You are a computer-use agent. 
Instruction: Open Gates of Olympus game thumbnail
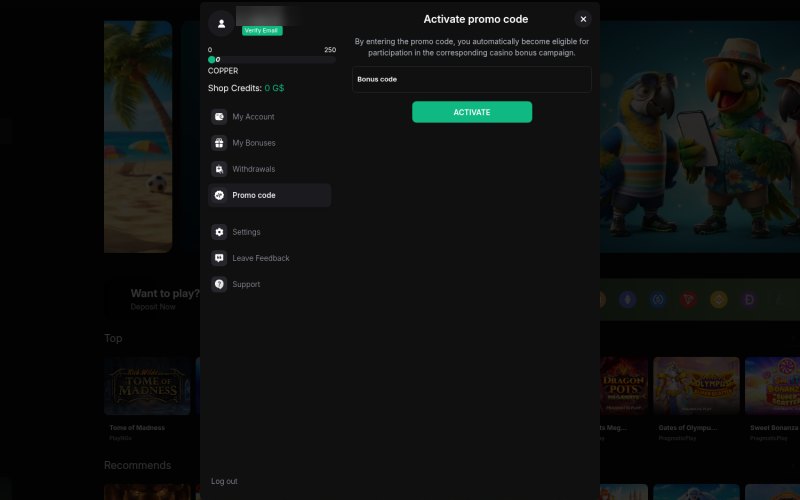click(696, 386)
